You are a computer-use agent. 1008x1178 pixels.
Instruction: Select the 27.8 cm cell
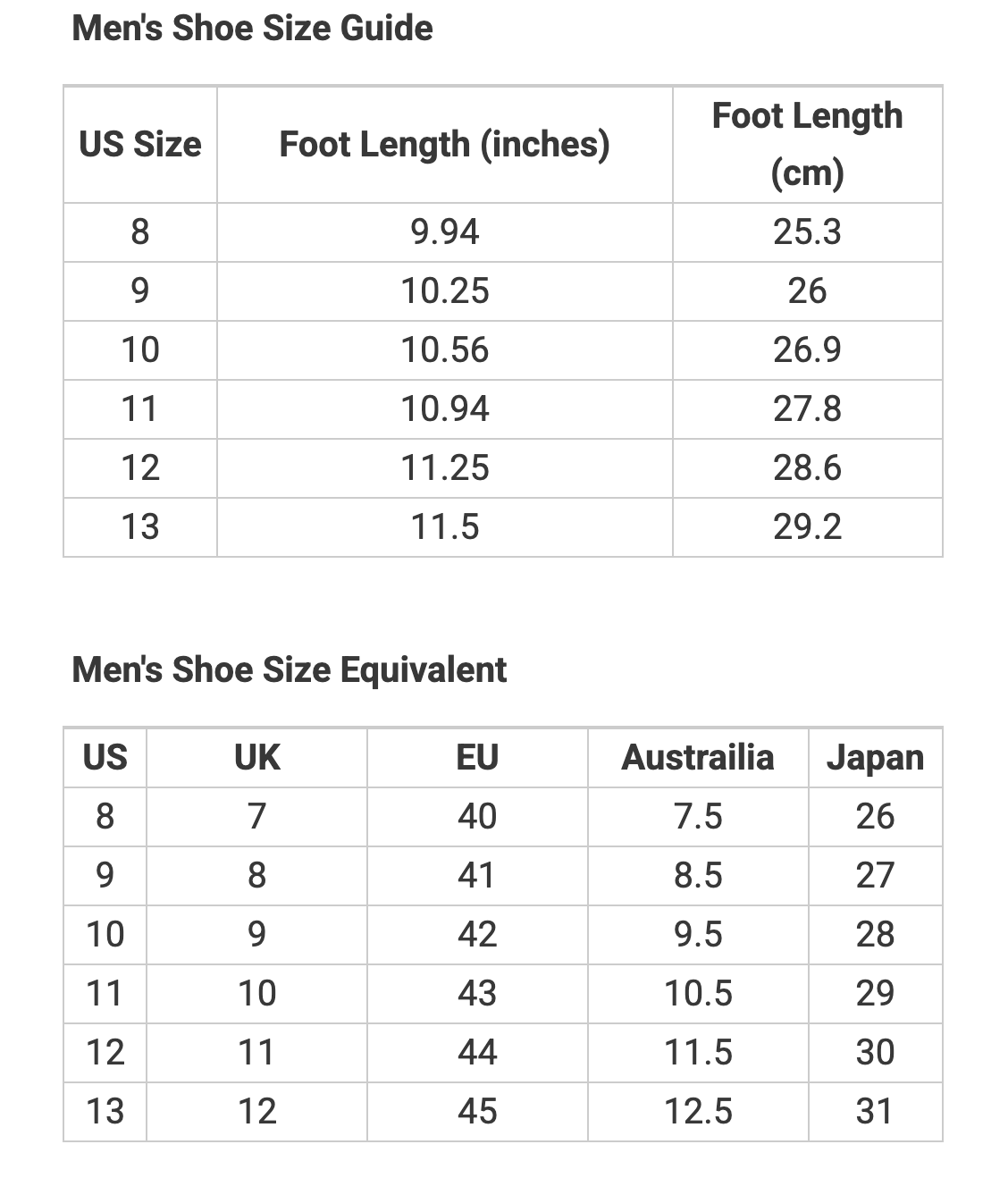pos(808,409)
